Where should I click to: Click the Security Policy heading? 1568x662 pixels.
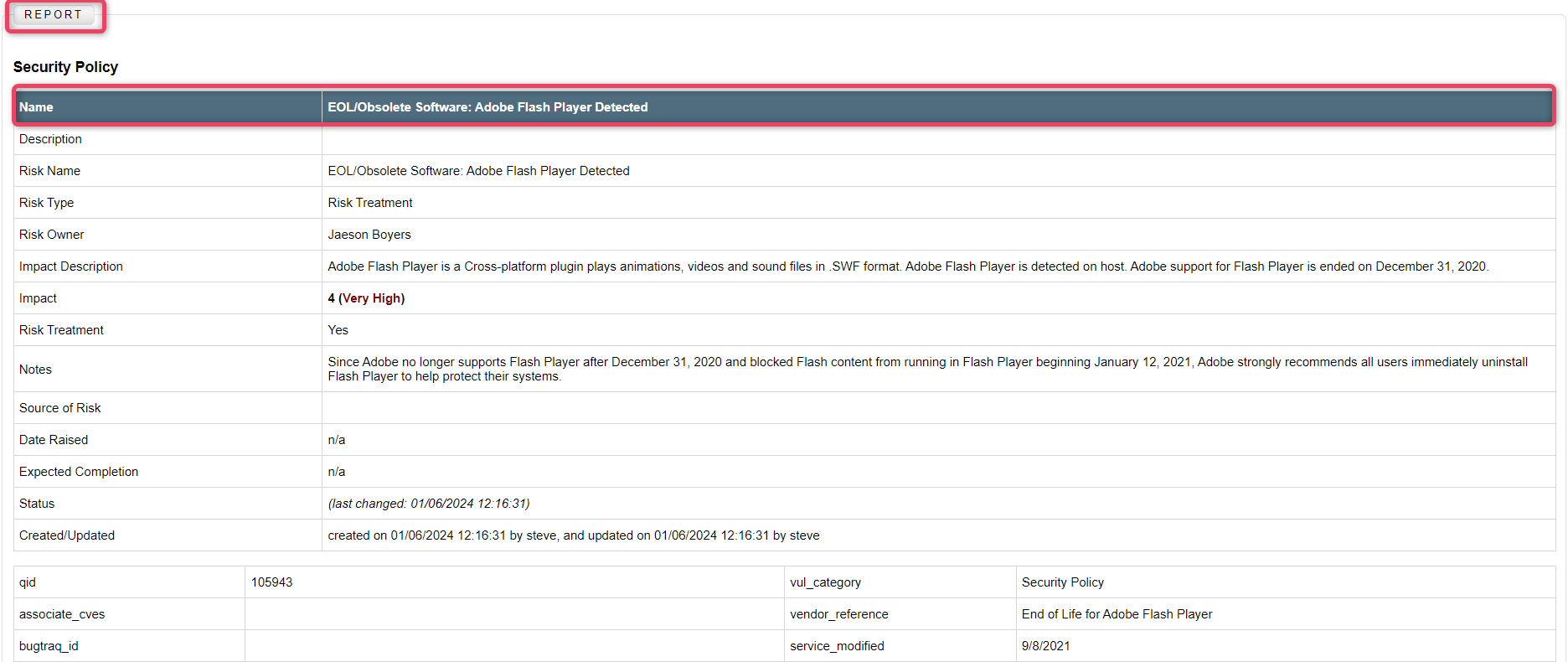click(x=65, y=67)
